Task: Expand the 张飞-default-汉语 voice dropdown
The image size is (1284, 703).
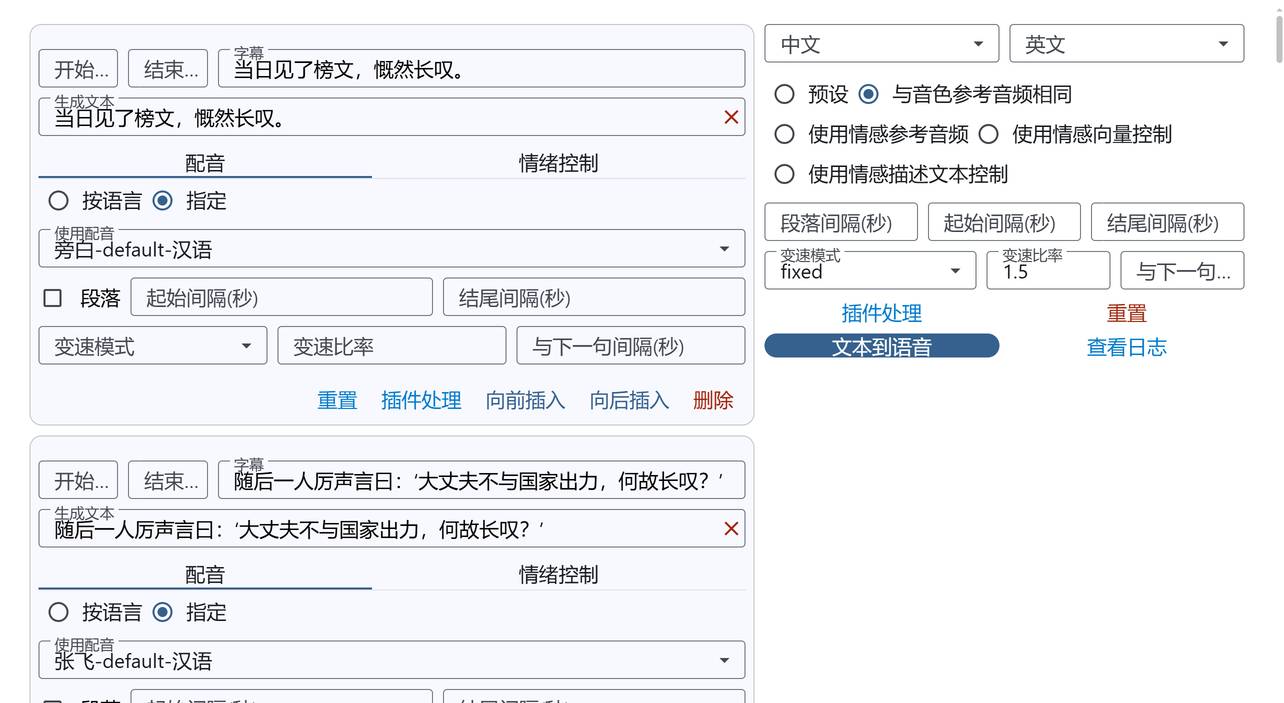Action: click(391, 660)
